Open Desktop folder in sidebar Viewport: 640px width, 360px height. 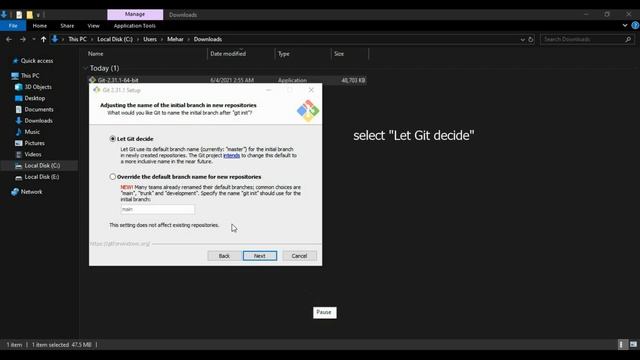[35, 98]
